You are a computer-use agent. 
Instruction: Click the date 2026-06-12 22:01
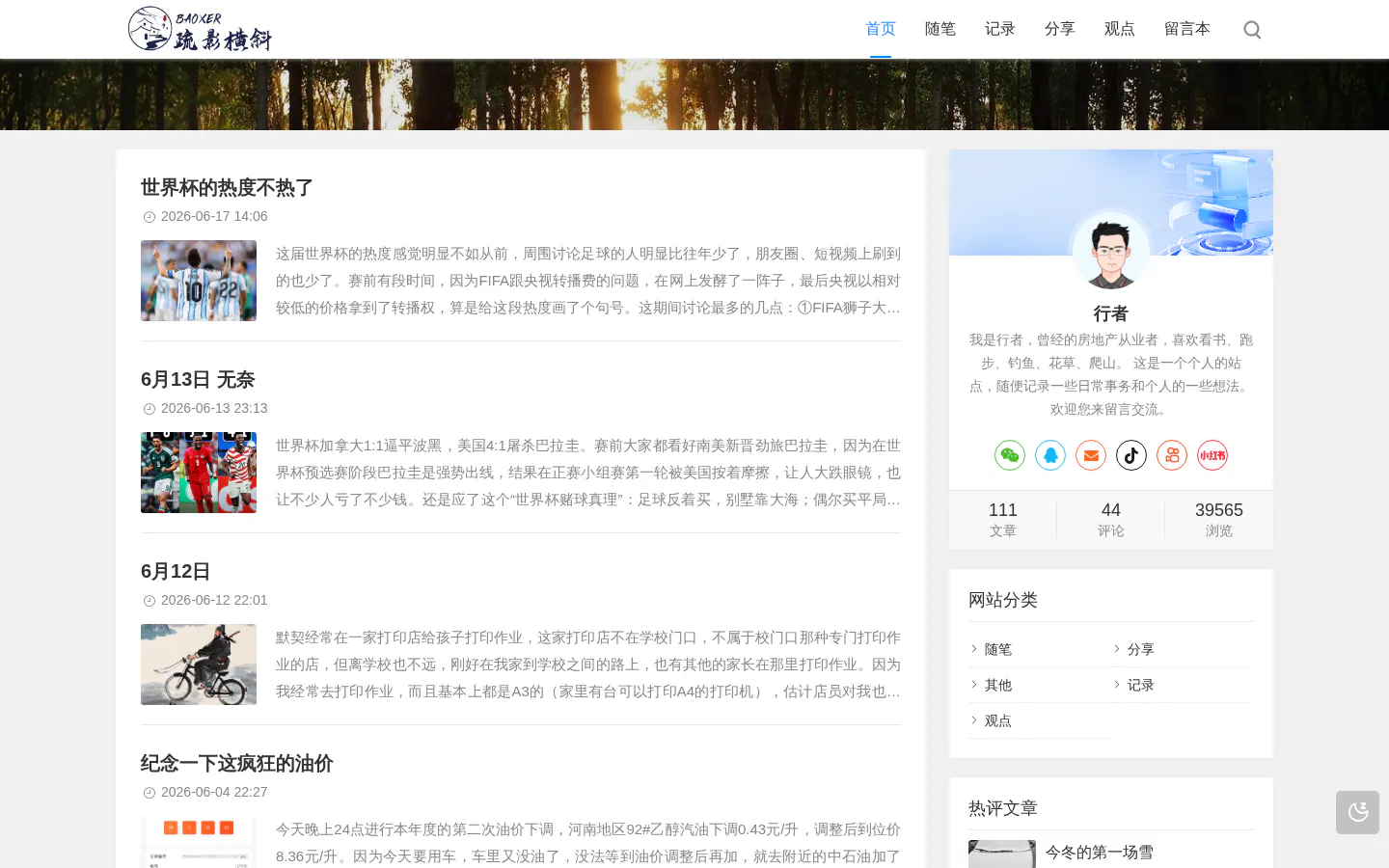pos(214,600)
